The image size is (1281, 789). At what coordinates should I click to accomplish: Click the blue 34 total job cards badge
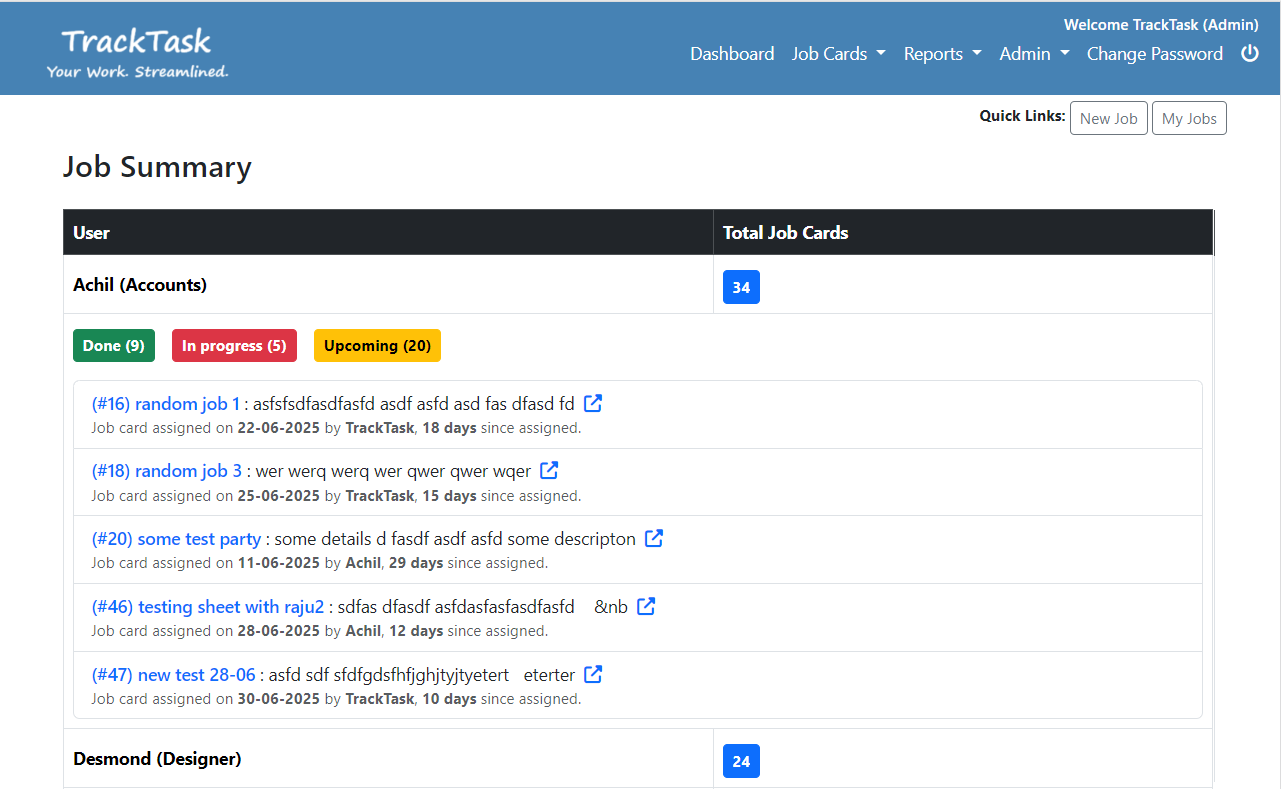pyautogui.click(x=741, y=287)
